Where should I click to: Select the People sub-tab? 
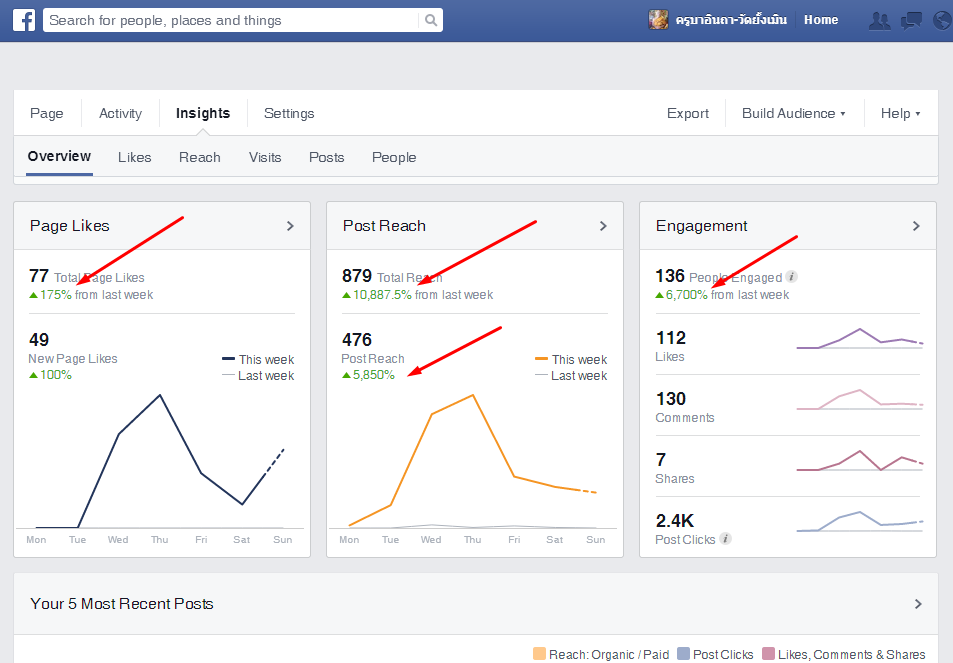(394, 157)
